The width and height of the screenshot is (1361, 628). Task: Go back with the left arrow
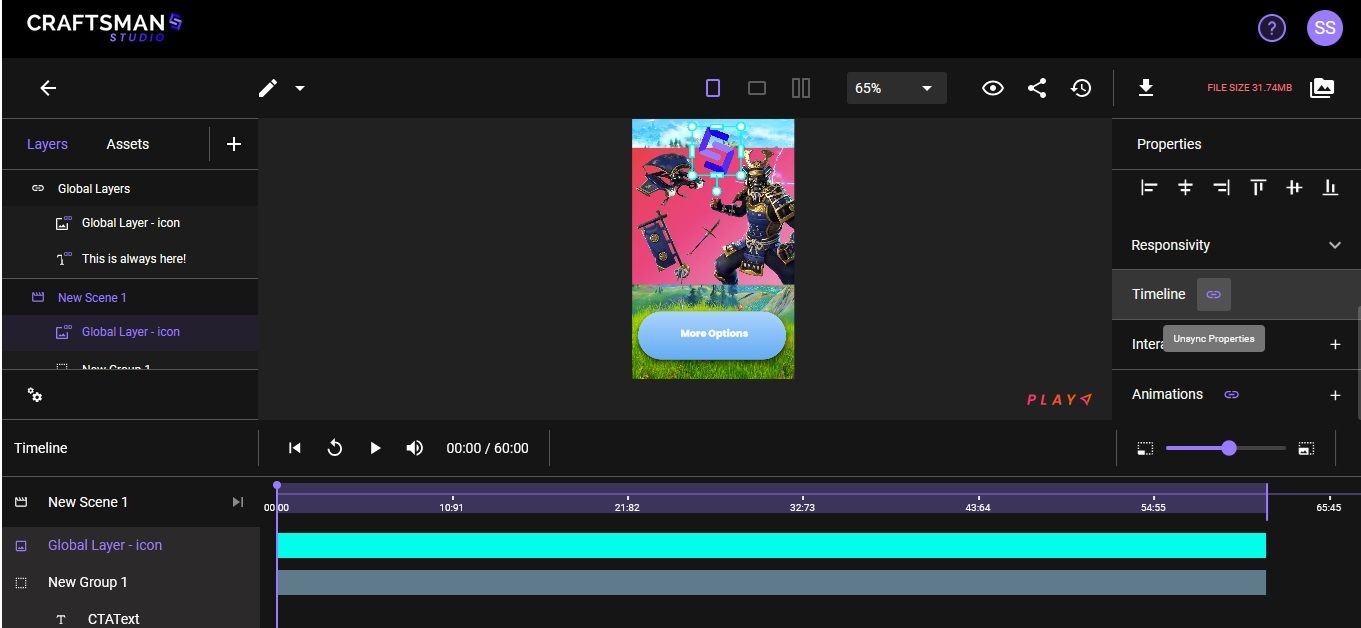point(48,88)
